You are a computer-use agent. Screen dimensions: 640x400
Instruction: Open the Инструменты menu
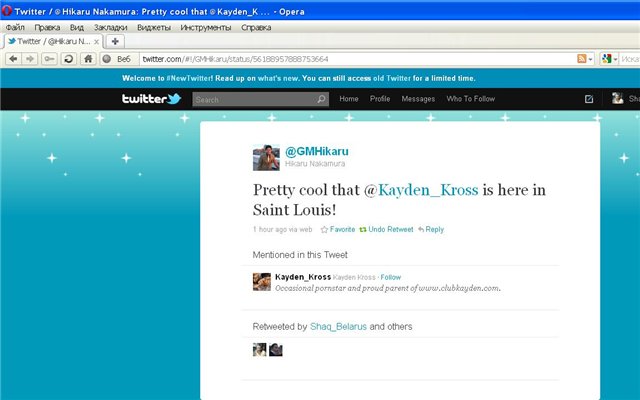click(x=200, y=27)
